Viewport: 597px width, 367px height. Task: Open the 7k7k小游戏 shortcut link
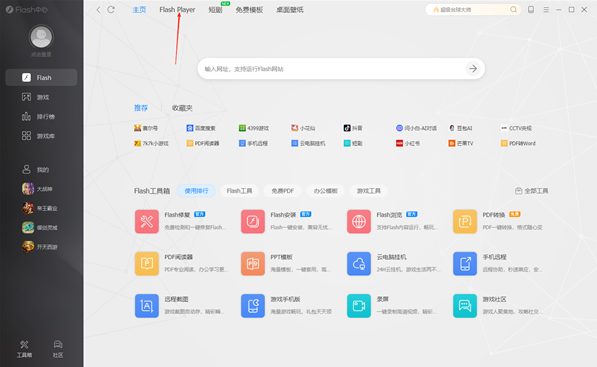151,144
